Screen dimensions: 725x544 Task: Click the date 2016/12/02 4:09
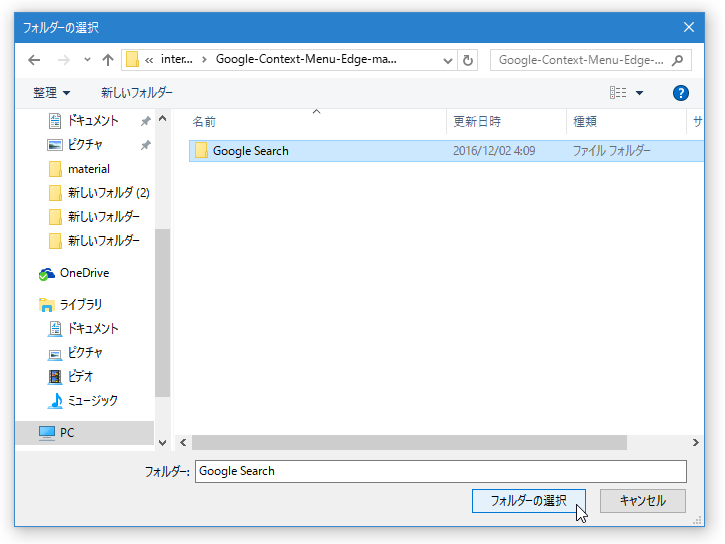pyautogui.click(x=494, y=151)
